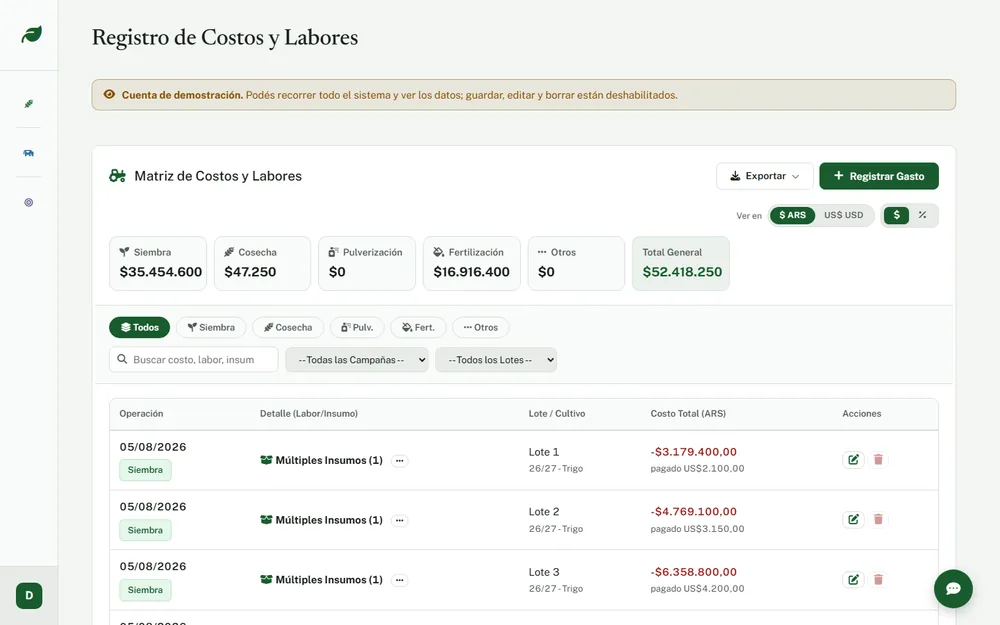
Task: Click the magnifier icon in search box
Action: pyautogui.click(x=122, y=359)
